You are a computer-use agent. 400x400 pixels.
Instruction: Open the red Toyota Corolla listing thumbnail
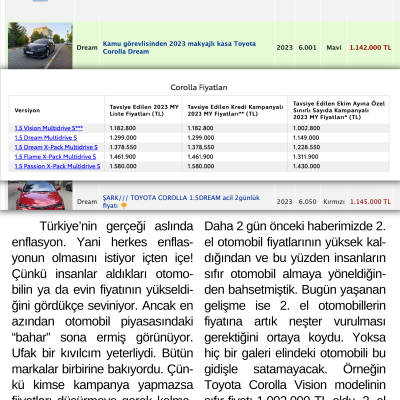40,195
